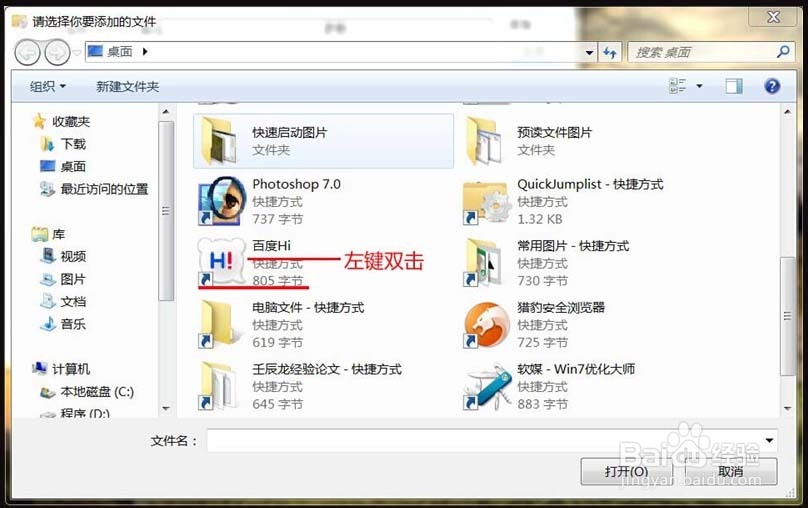Click the Forward navigation arrow
This screenshot has height=508, width=808.
[57, 52]
